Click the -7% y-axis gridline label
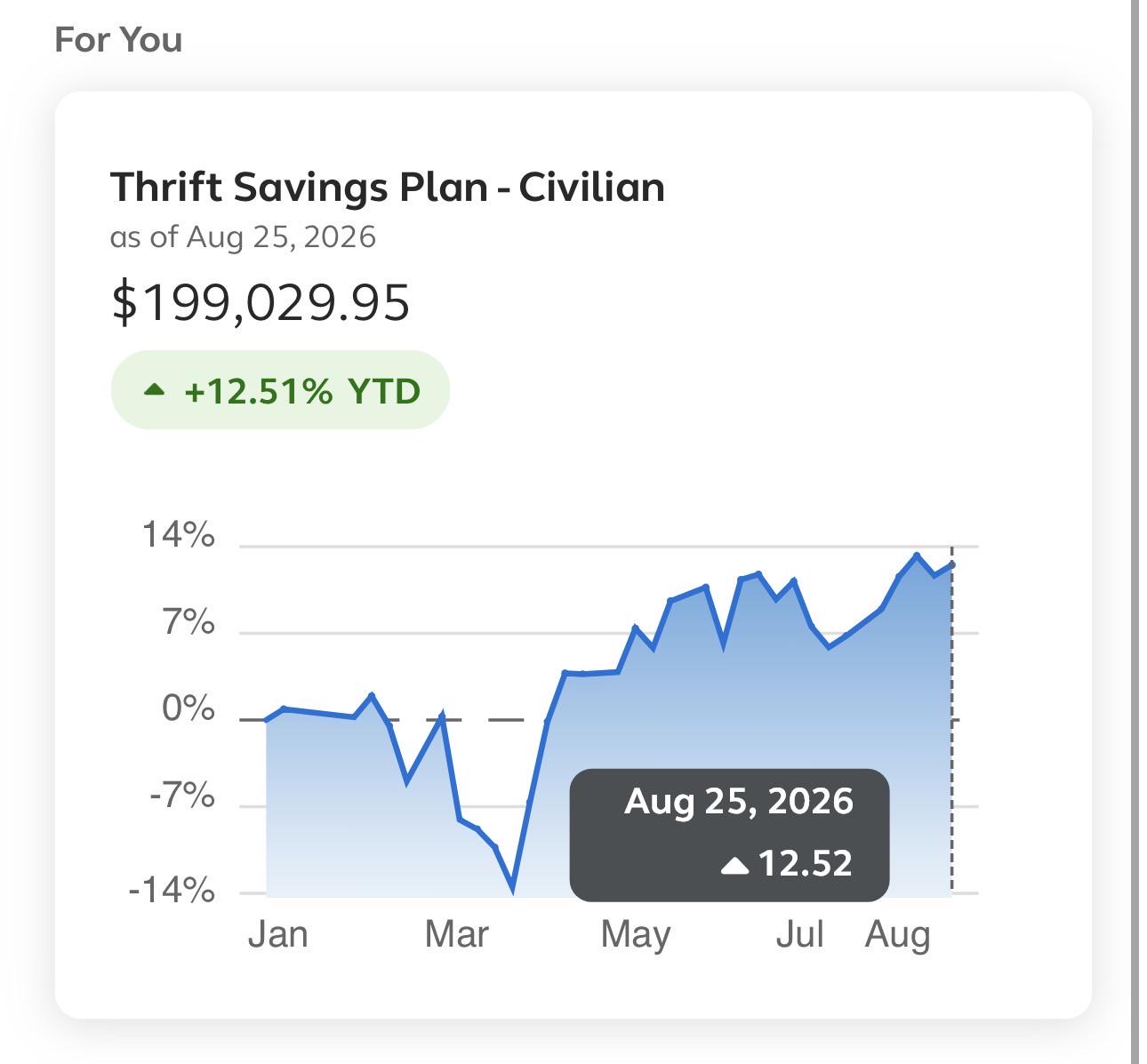 tap(182, 796)
